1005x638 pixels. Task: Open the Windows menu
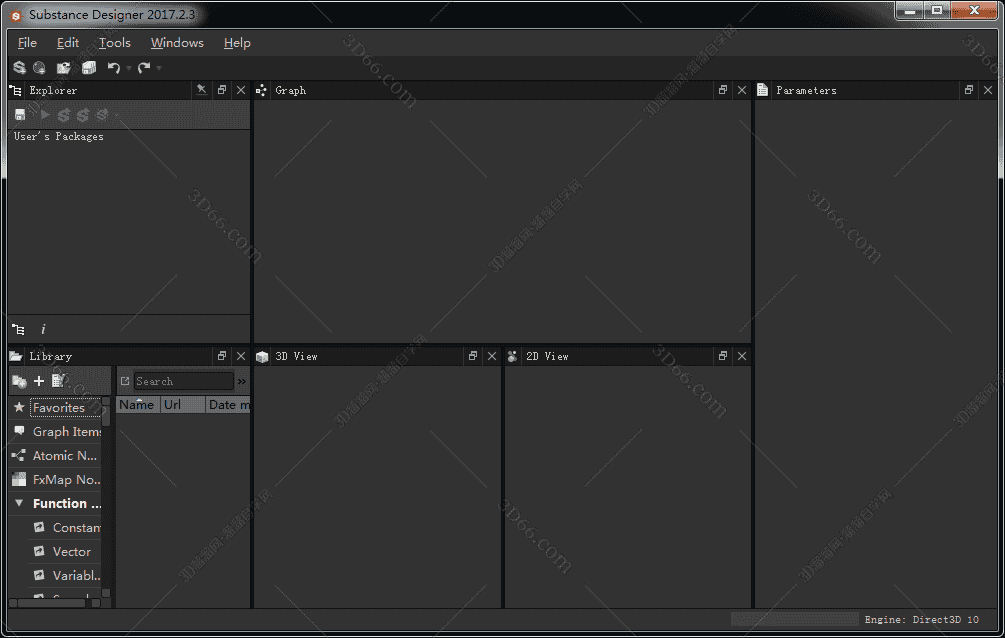click(x=177, y=43)
